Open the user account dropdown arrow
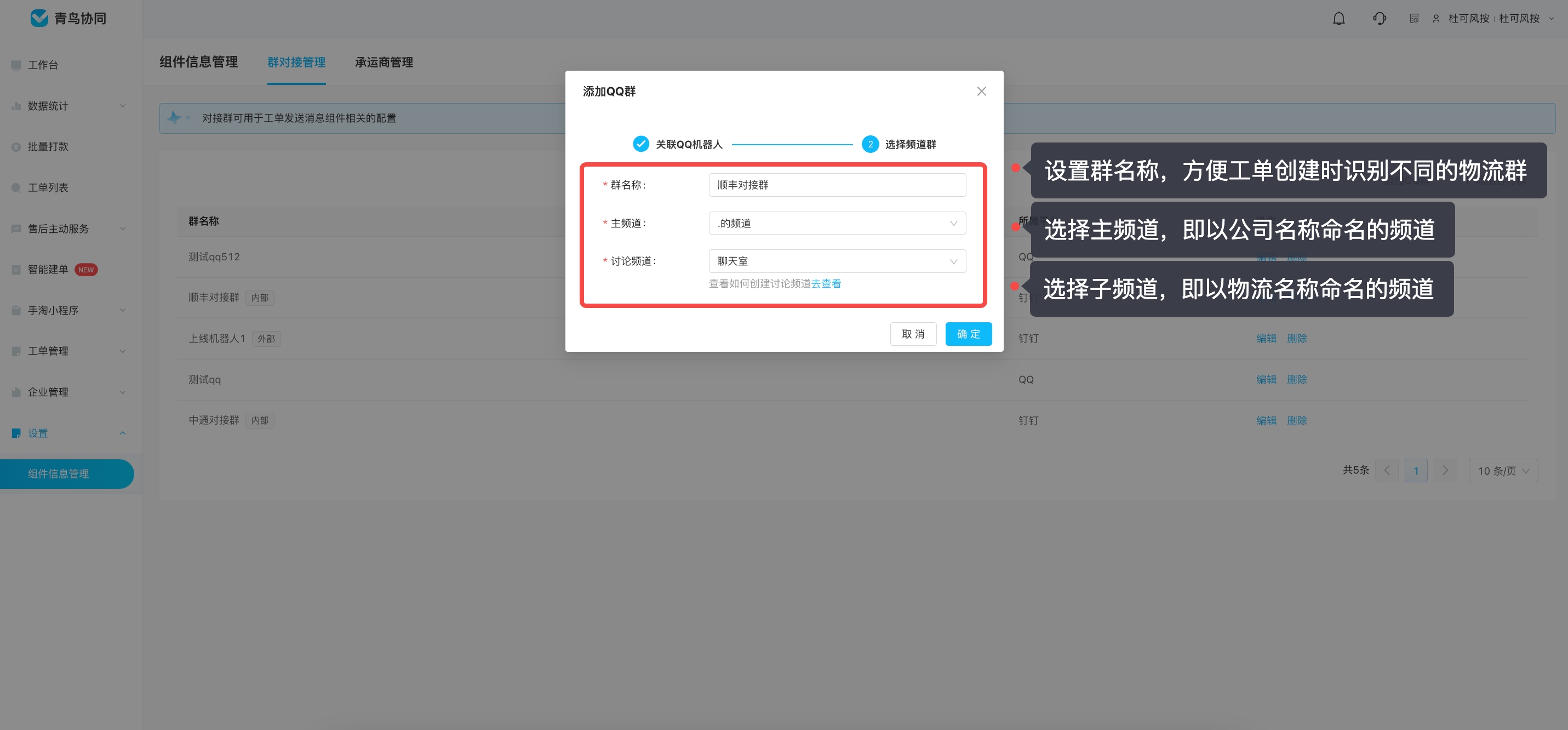Viewport: 1568px width, 730px height. coord(1552,19)
